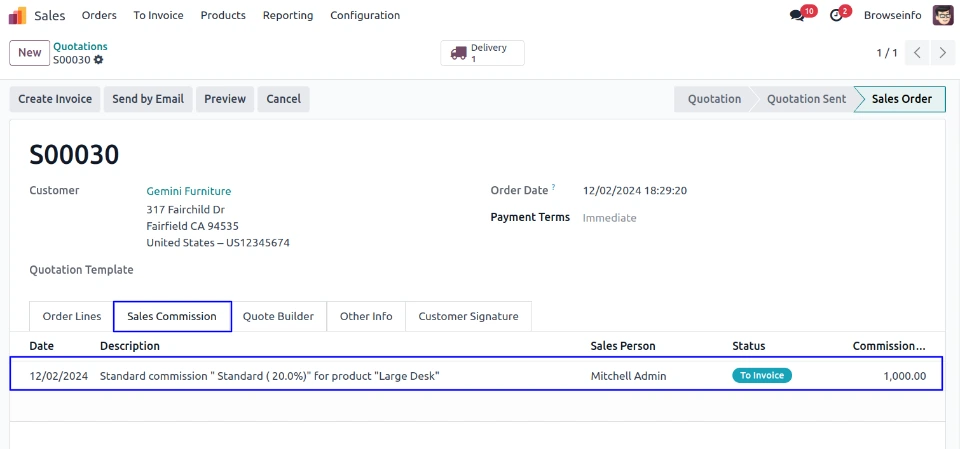Select the Quotation Sent status stage

[806, 99]
